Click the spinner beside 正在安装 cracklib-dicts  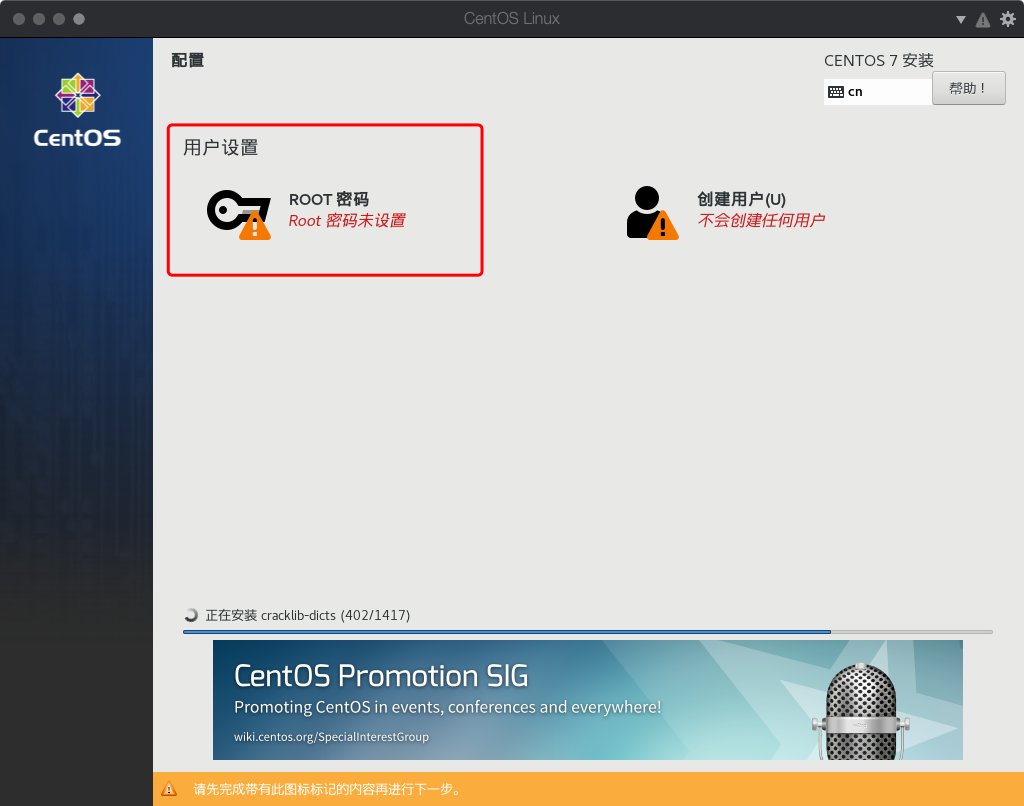pyautogui.click(x=191, y=615)
